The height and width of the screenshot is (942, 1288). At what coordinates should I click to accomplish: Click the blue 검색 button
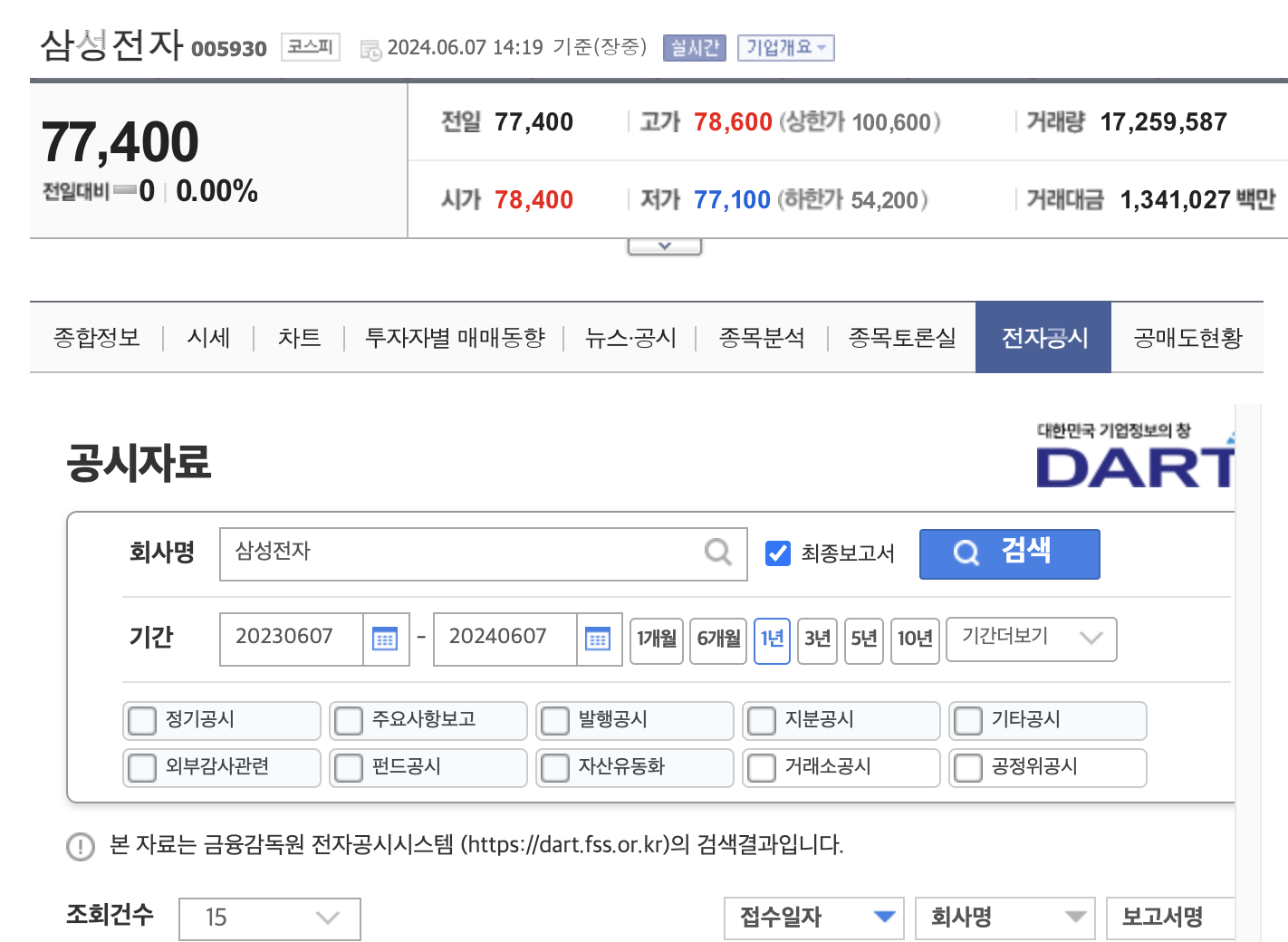1010,553
